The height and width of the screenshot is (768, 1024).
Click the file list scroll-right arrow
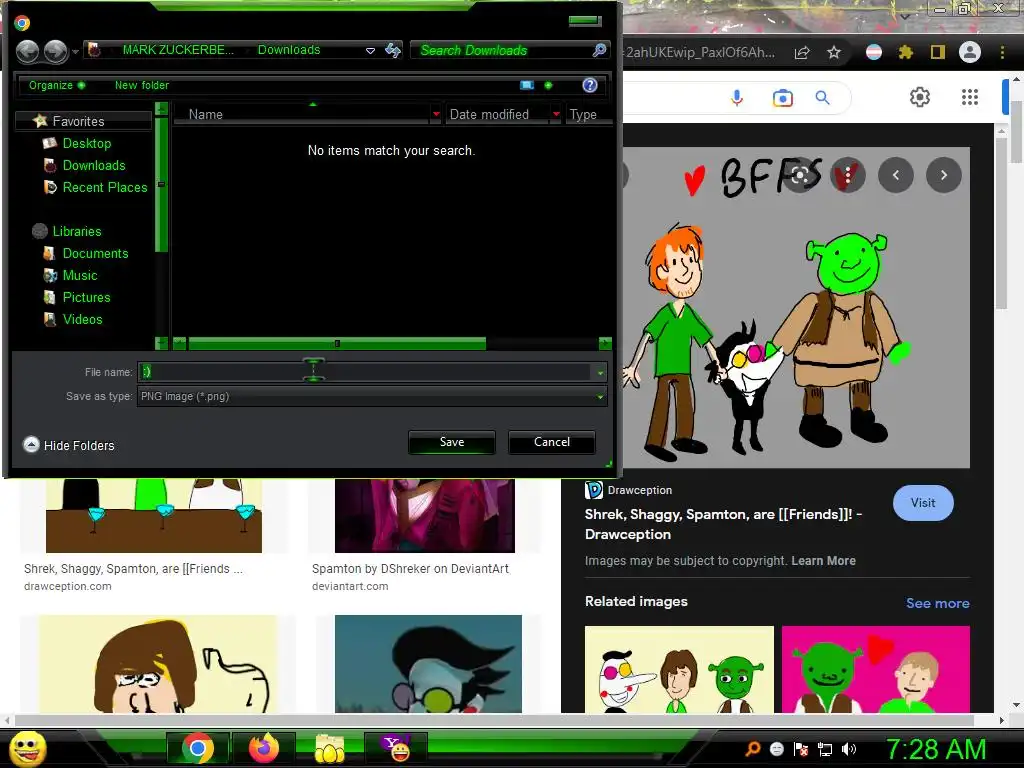[x=605, y=344]
